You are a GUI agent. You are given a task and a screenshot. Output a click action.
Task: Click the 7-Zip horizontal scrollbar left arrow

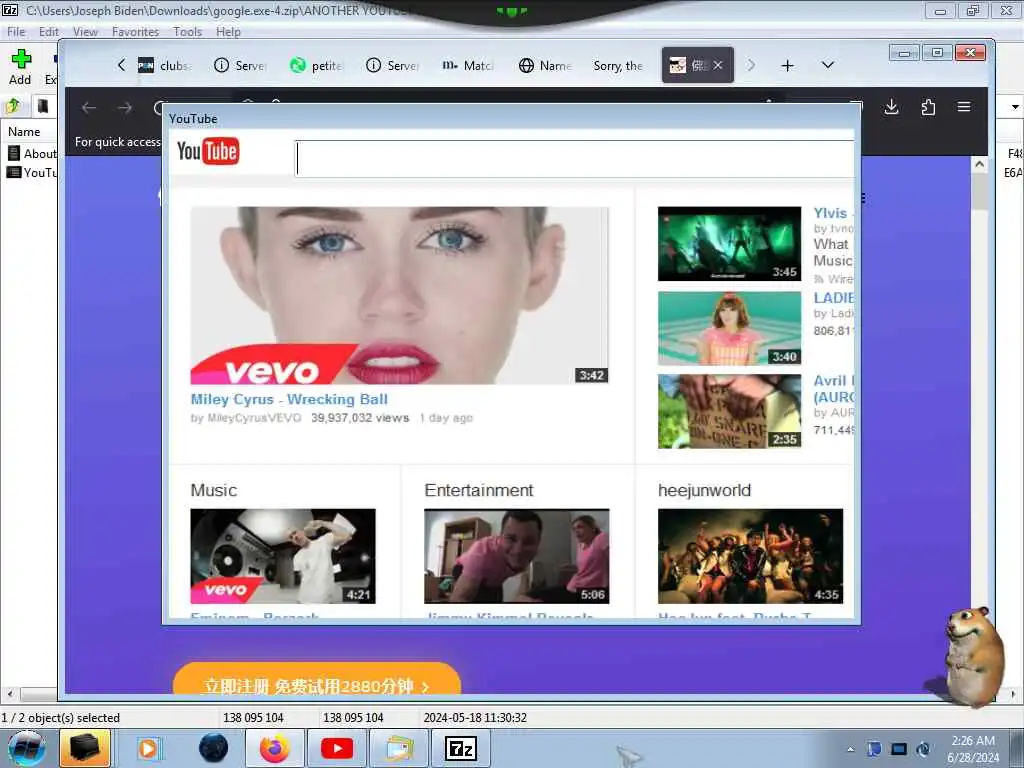tap(9, 694)
